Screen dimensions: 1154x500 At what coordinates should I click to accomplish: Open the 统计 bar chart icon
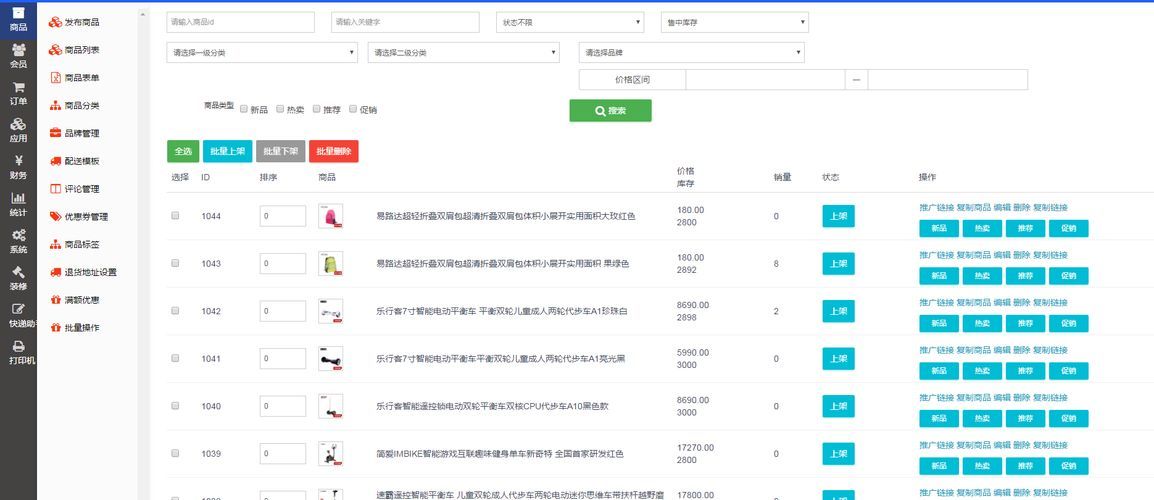coord(18,198)
